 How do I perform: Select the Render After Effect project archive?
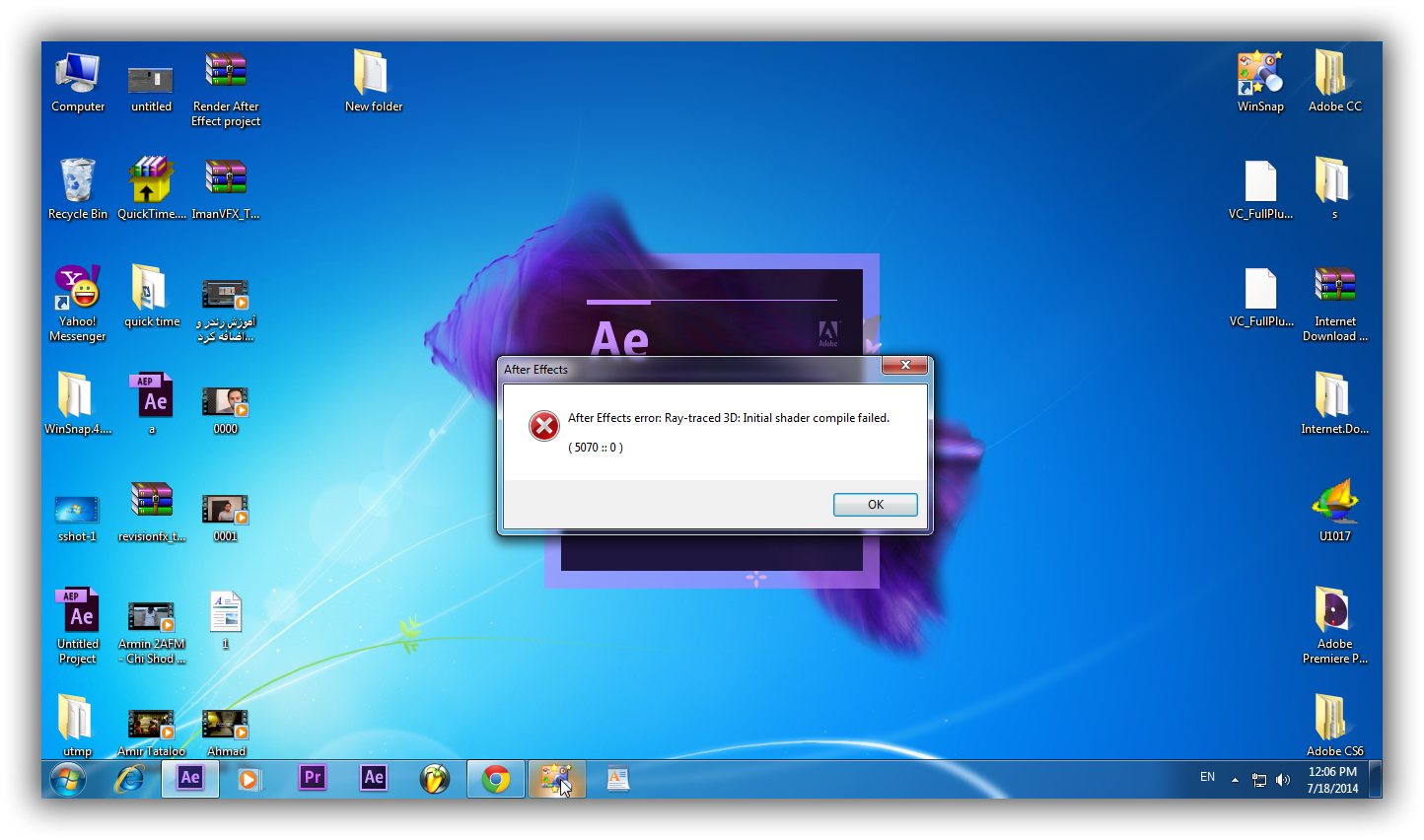226,89
